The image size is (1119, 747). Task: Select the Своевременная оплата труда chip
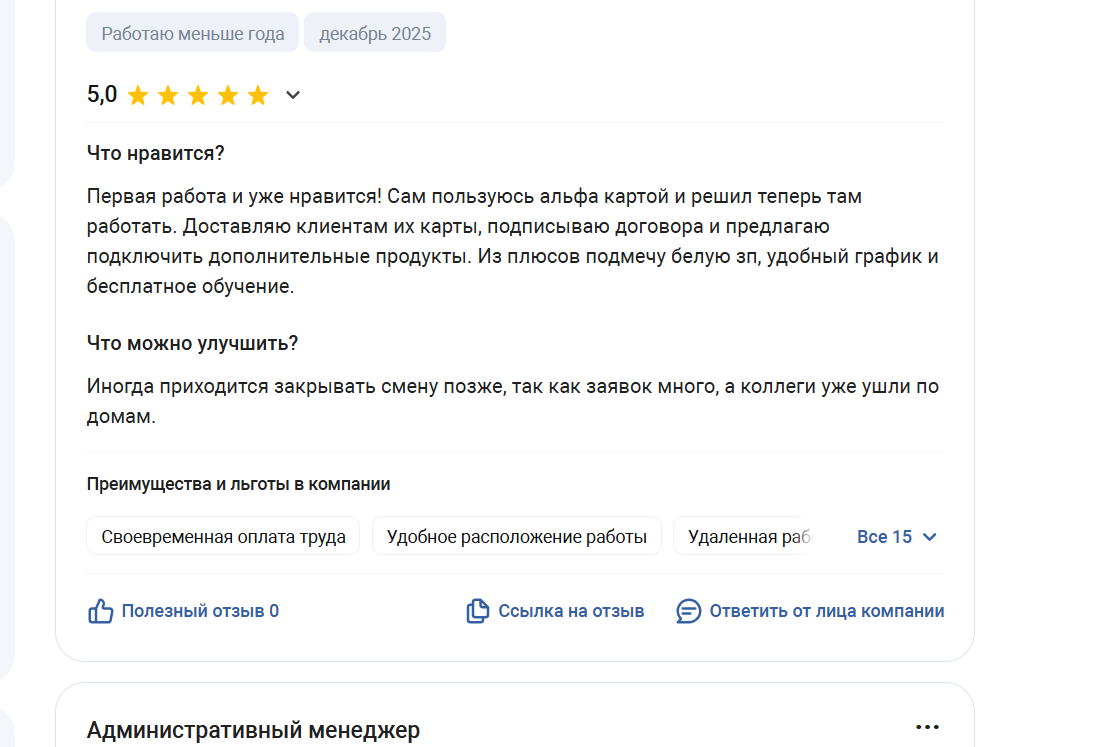[223, 537]
